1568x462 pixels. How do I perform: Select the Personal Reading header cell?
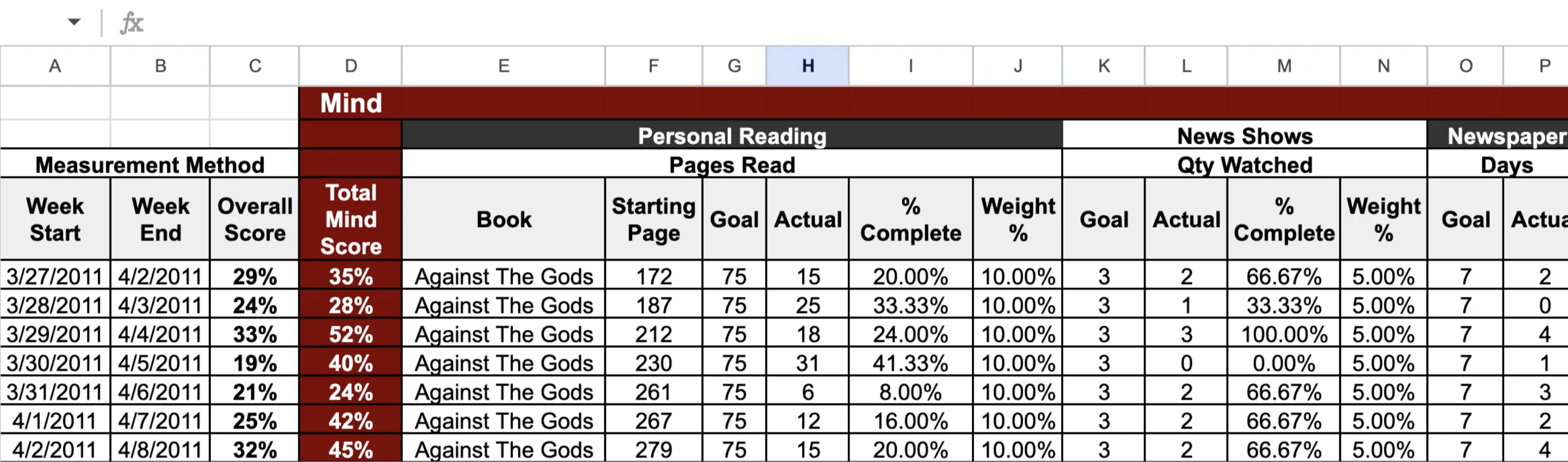tap(732, 135)
